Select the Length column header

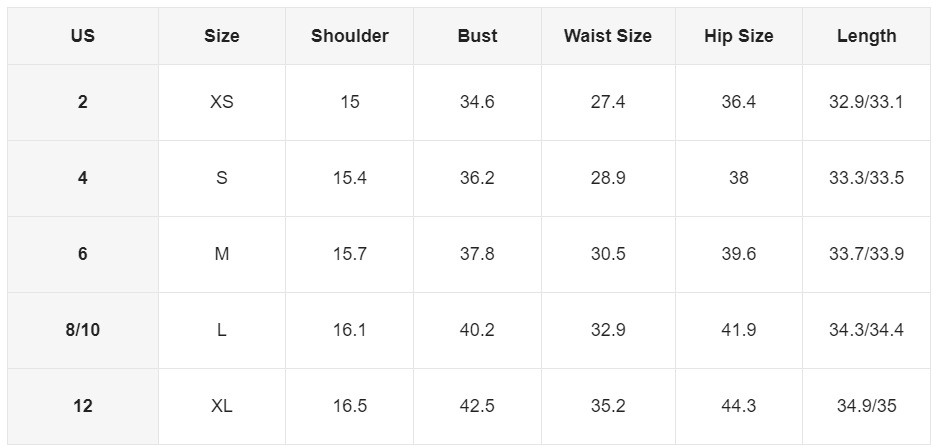tap(866, 36)
